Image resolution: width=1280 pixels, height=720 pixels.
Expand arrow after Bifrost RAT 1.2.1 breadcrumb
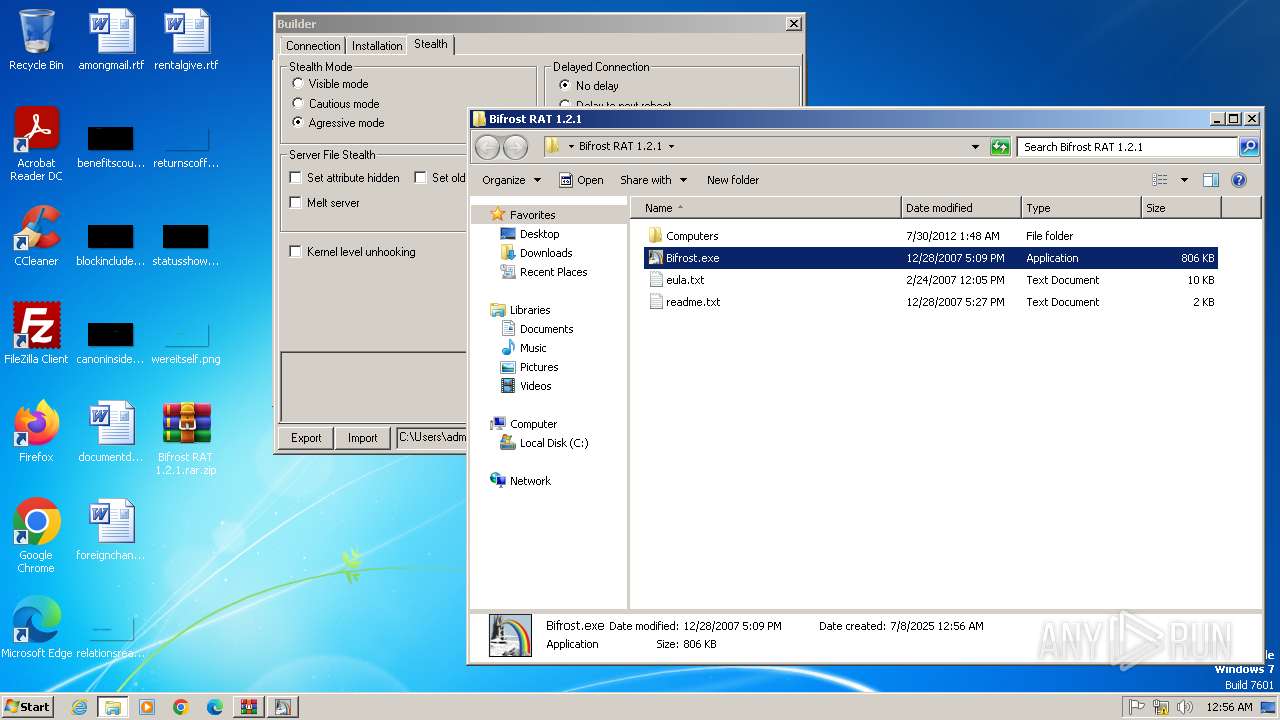pos(671,146)
